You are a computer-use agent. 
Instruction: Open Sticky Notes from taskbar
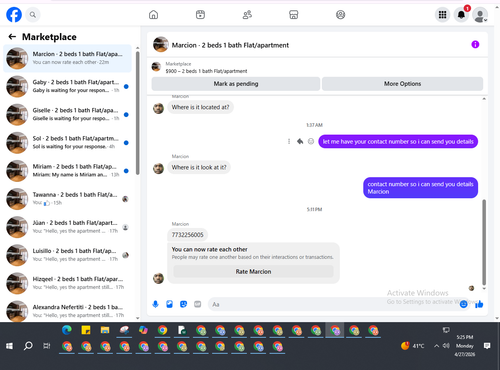86,330
